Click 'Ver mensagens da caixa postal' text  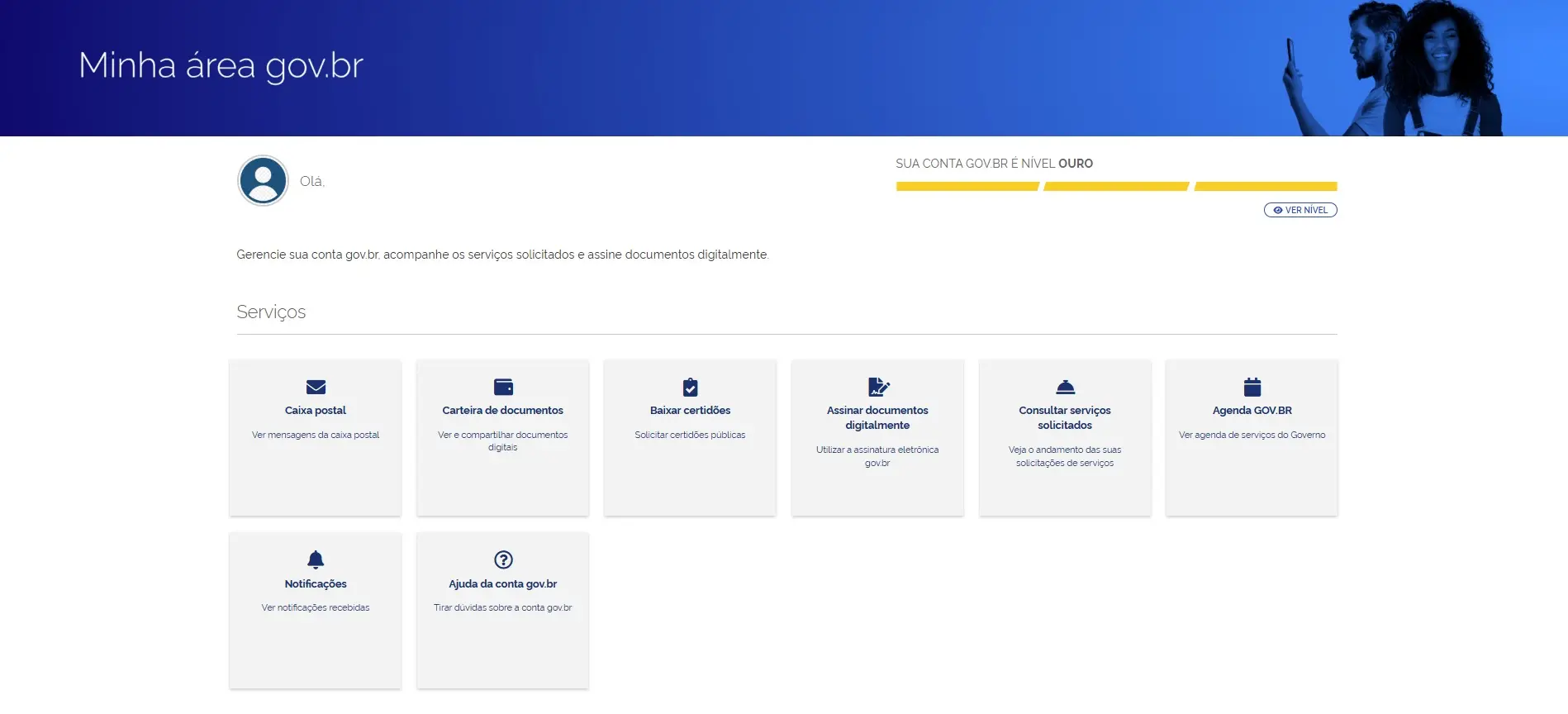tap(316, 435)
